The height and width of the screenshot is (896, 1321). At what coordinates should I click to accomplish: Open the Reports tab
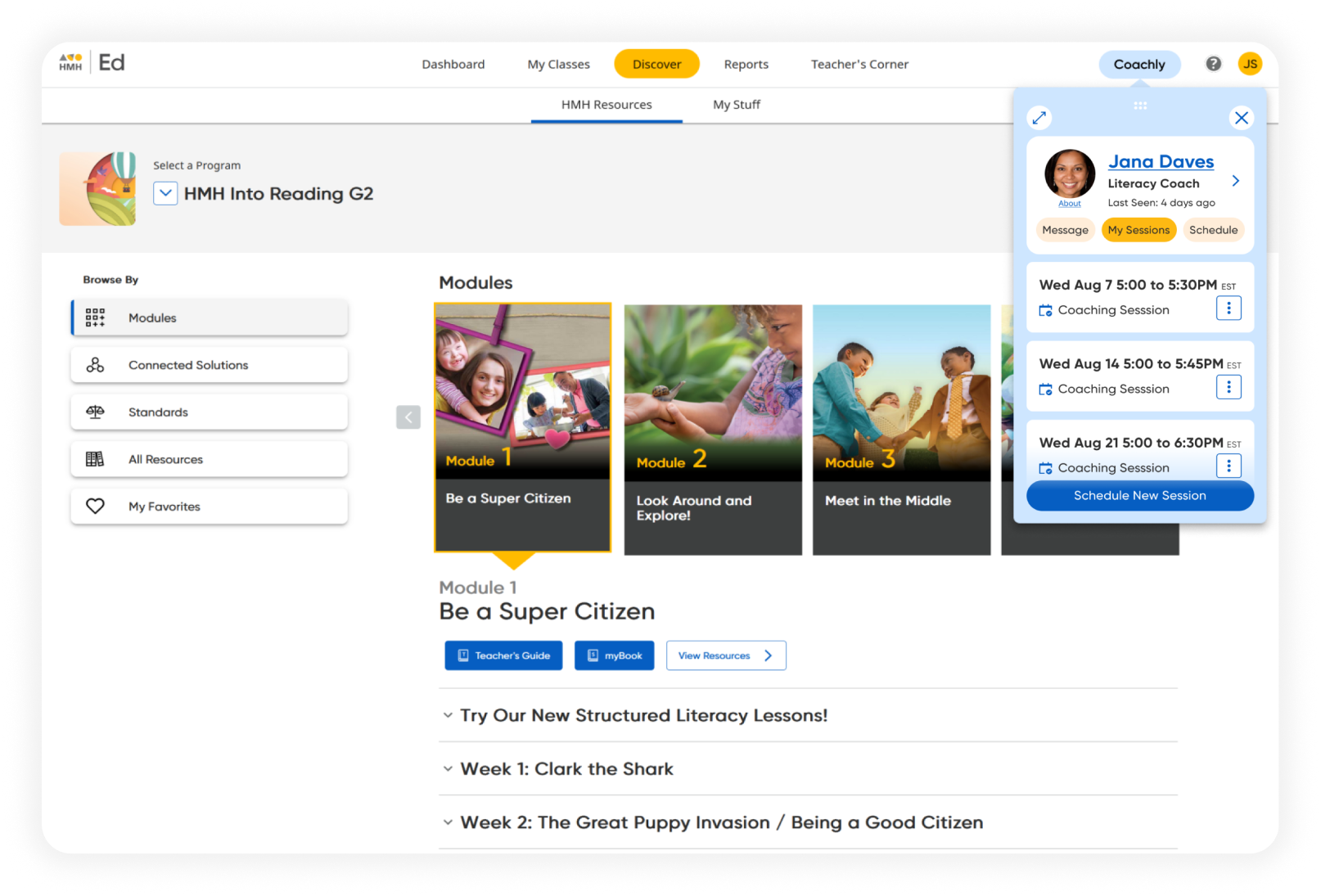[746, 64]
